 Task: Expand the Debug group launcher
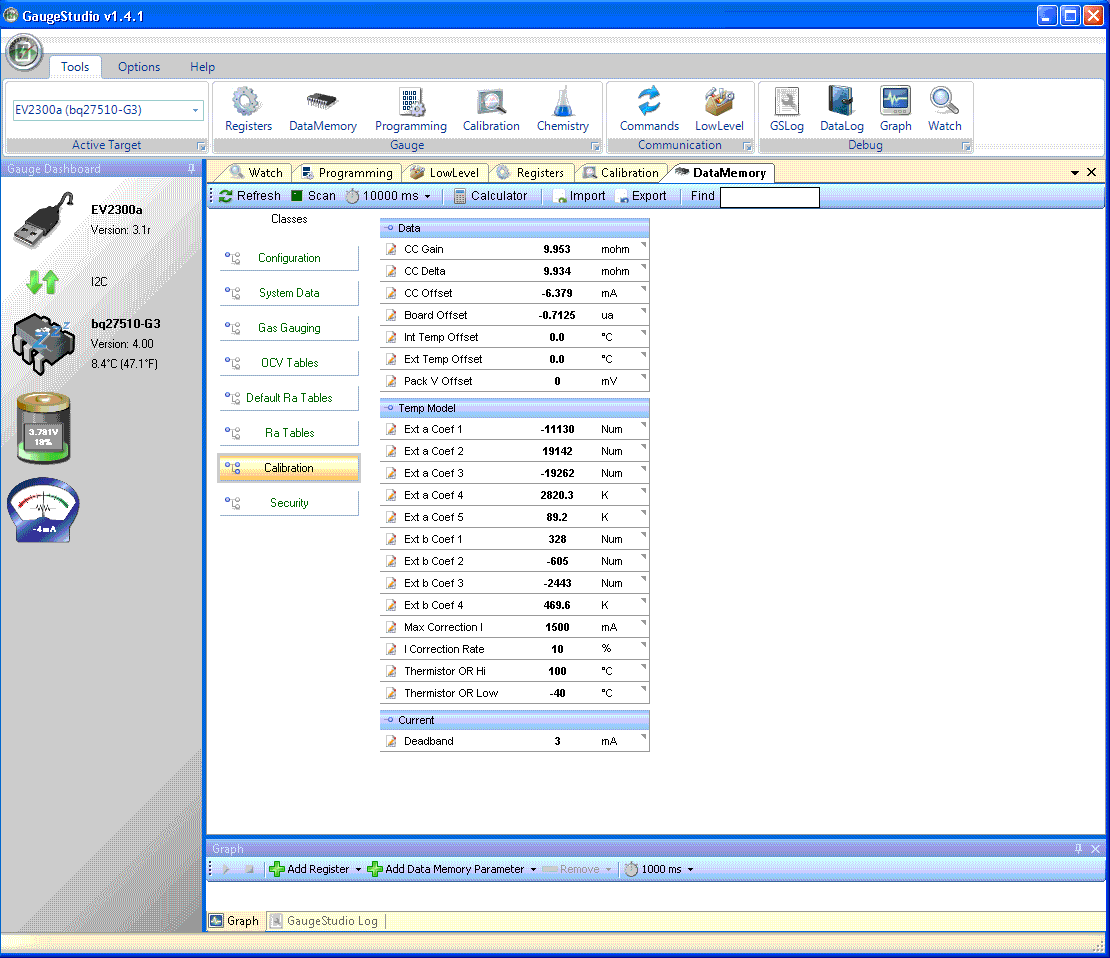click(966, 147)
